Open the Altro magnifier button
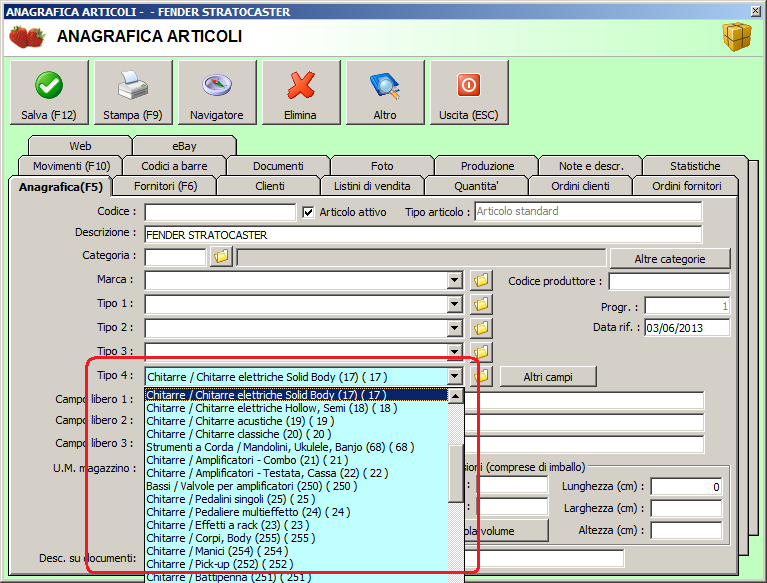Image resolution: width=767 pixels, height=583 pixels. (385, 92)
